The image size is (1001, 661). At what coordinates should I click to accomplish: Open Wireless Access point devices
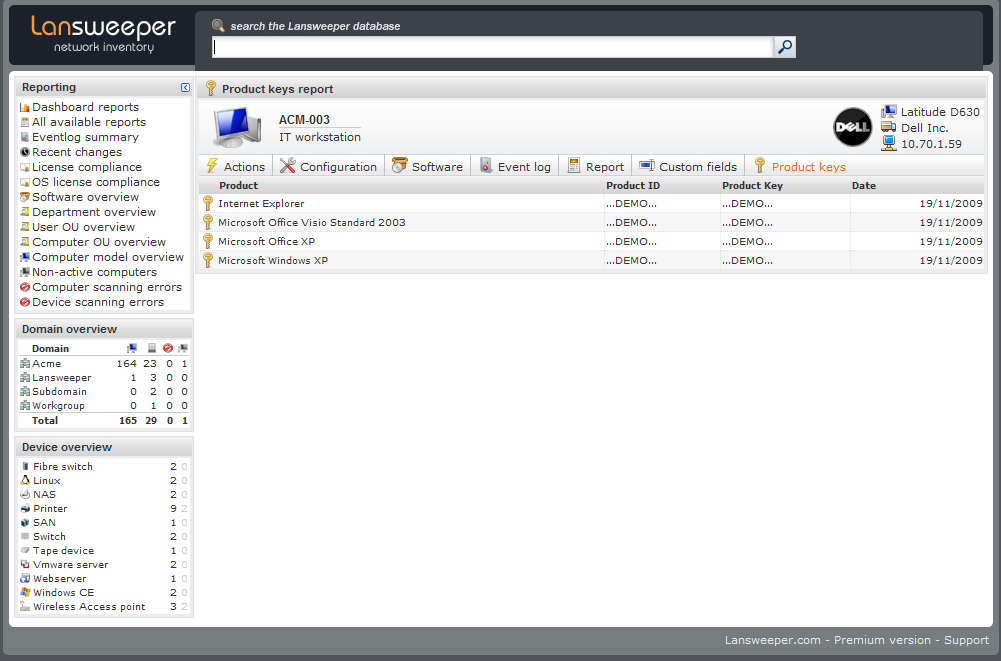[89, 607]
